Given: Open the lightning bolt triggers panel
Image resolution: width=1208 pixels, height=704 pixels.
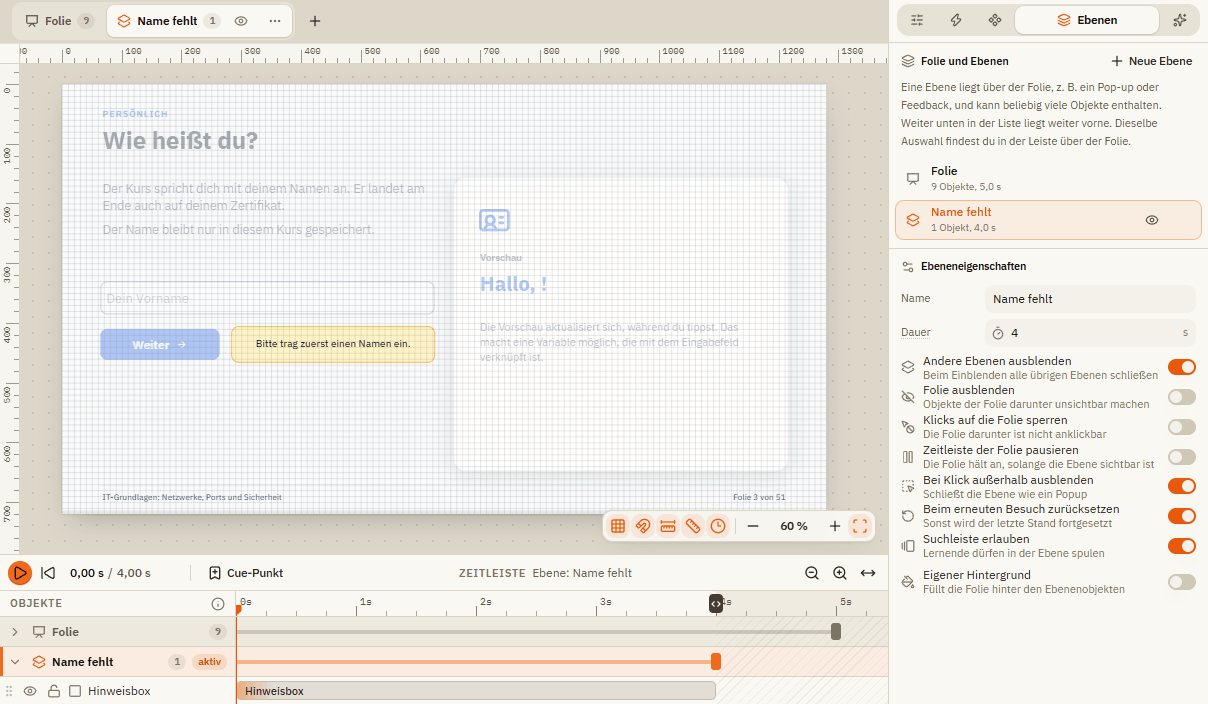Looking at the screenshot, I should (x=956, y=20).
